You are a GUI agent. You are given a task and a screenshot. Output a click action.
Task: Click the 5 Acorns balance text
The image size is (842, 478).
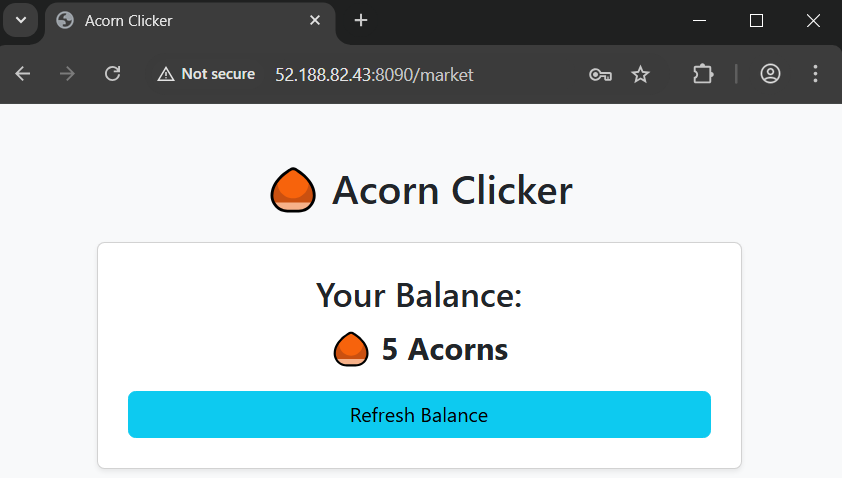444,349
